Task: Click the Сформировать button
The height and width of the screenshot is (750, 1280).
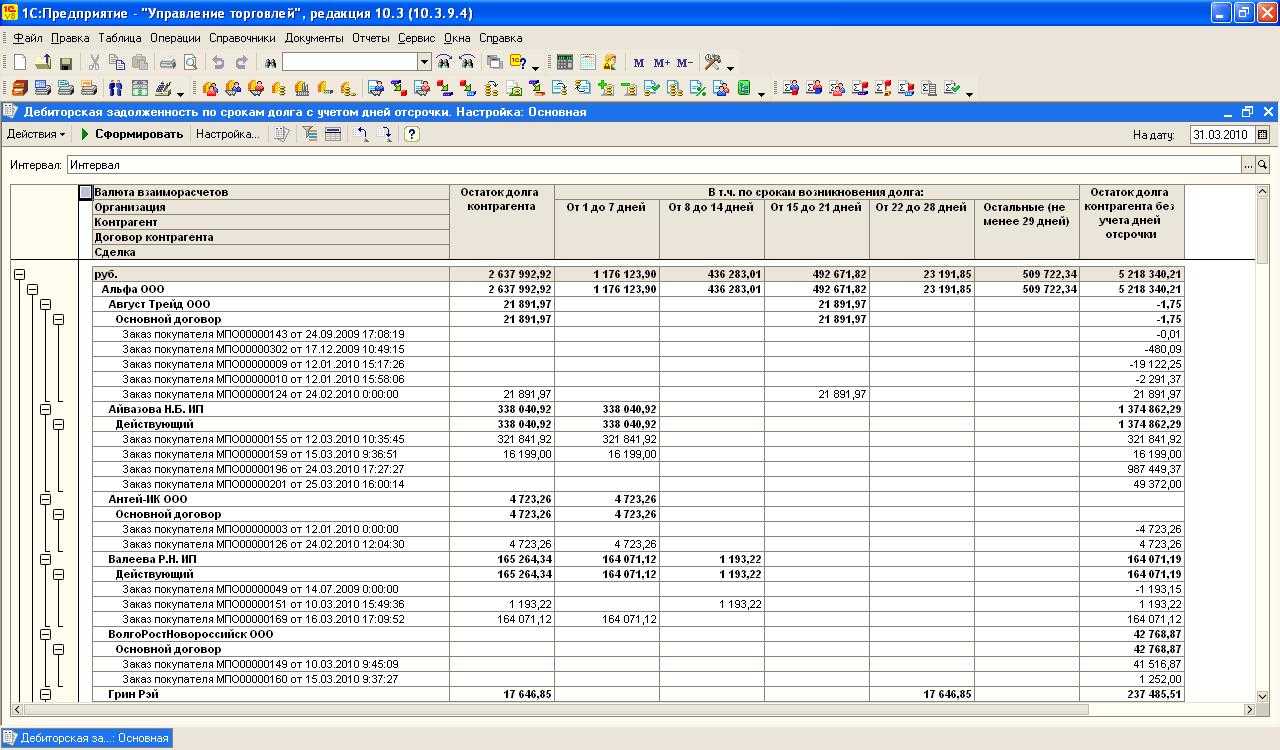Action: tap(132, 134)
